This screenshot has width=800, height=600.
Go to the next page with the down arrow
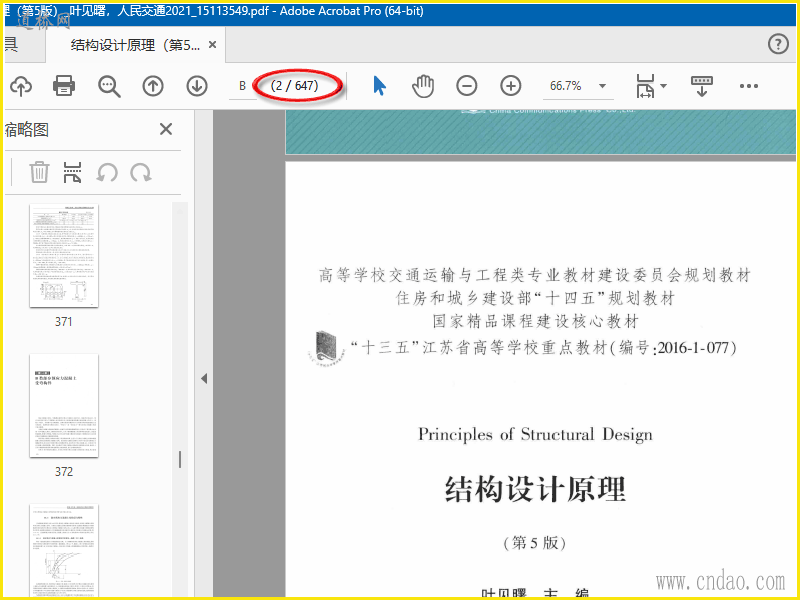197,86
